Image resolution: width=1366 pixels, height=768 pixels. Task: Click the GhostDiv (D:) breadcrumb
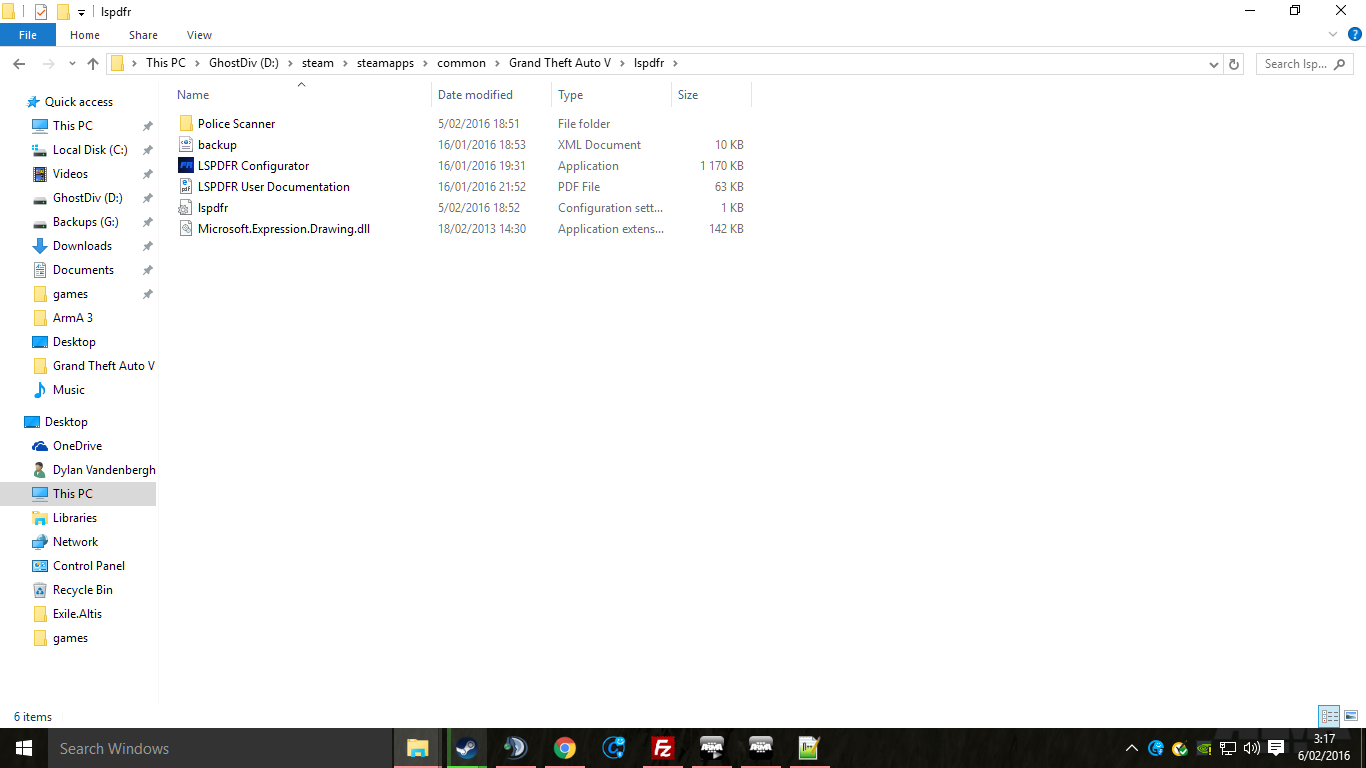tap(244, 63)
